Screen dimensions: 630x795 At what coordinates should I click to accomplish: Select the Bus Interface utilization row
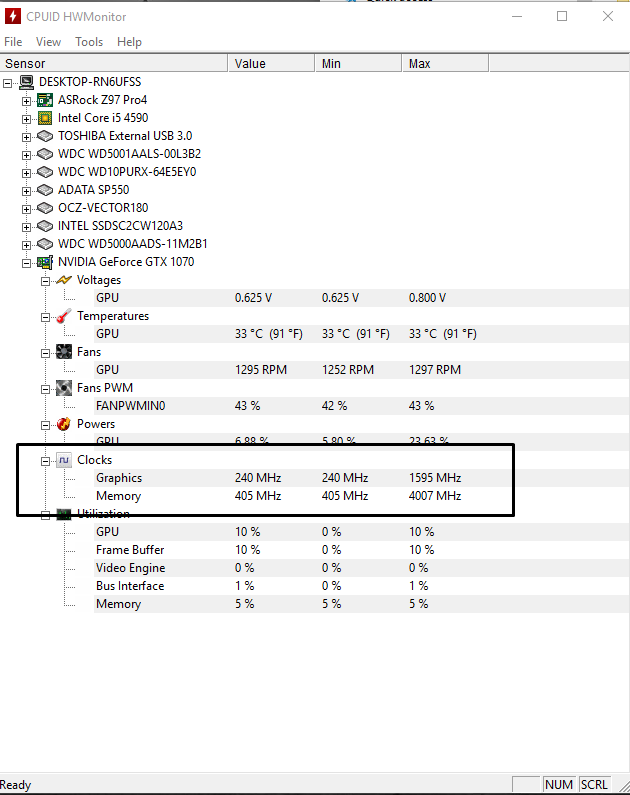pyautogui.click(x=130, y=586)
